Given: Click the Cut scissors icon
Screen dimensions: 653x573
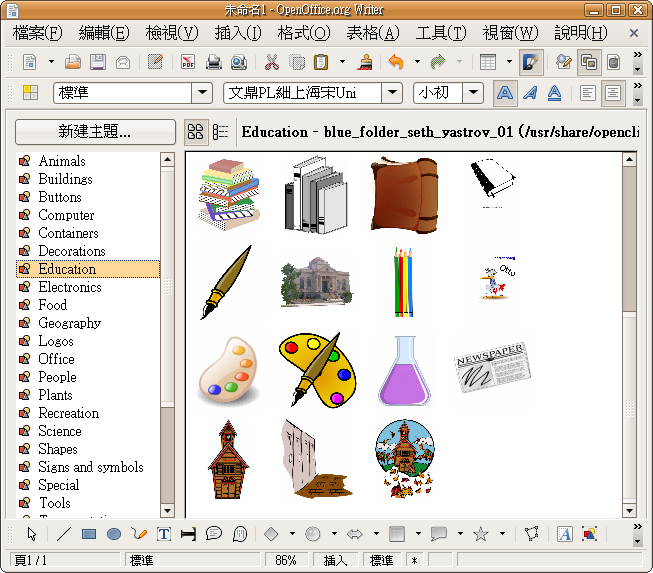Looking at the screenshot, I should point(272,62).
